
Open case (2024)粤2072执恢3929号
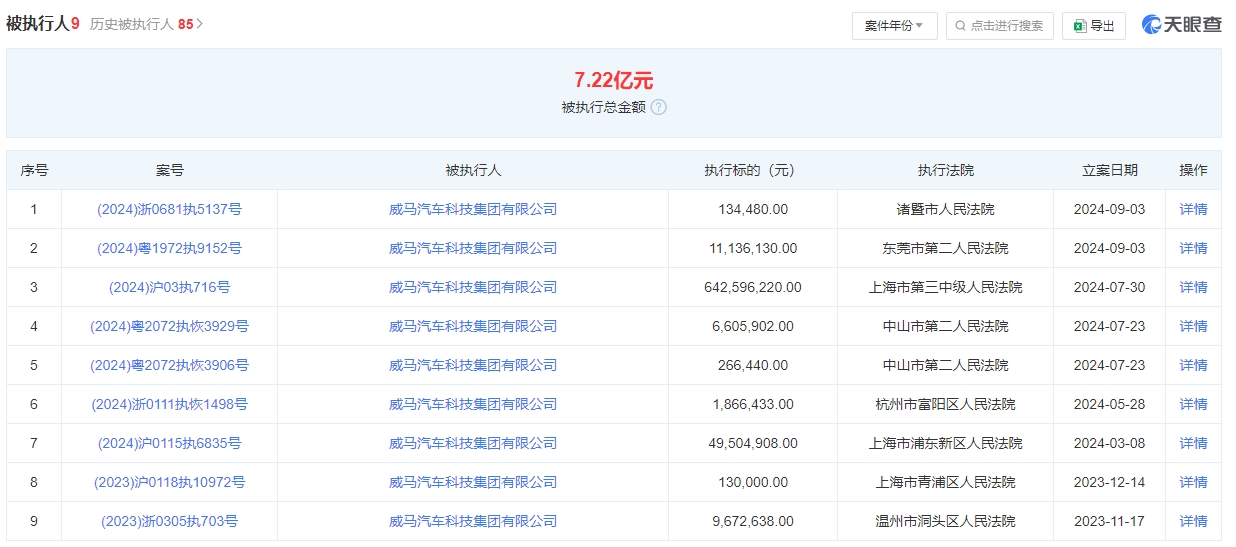(169, 326)
